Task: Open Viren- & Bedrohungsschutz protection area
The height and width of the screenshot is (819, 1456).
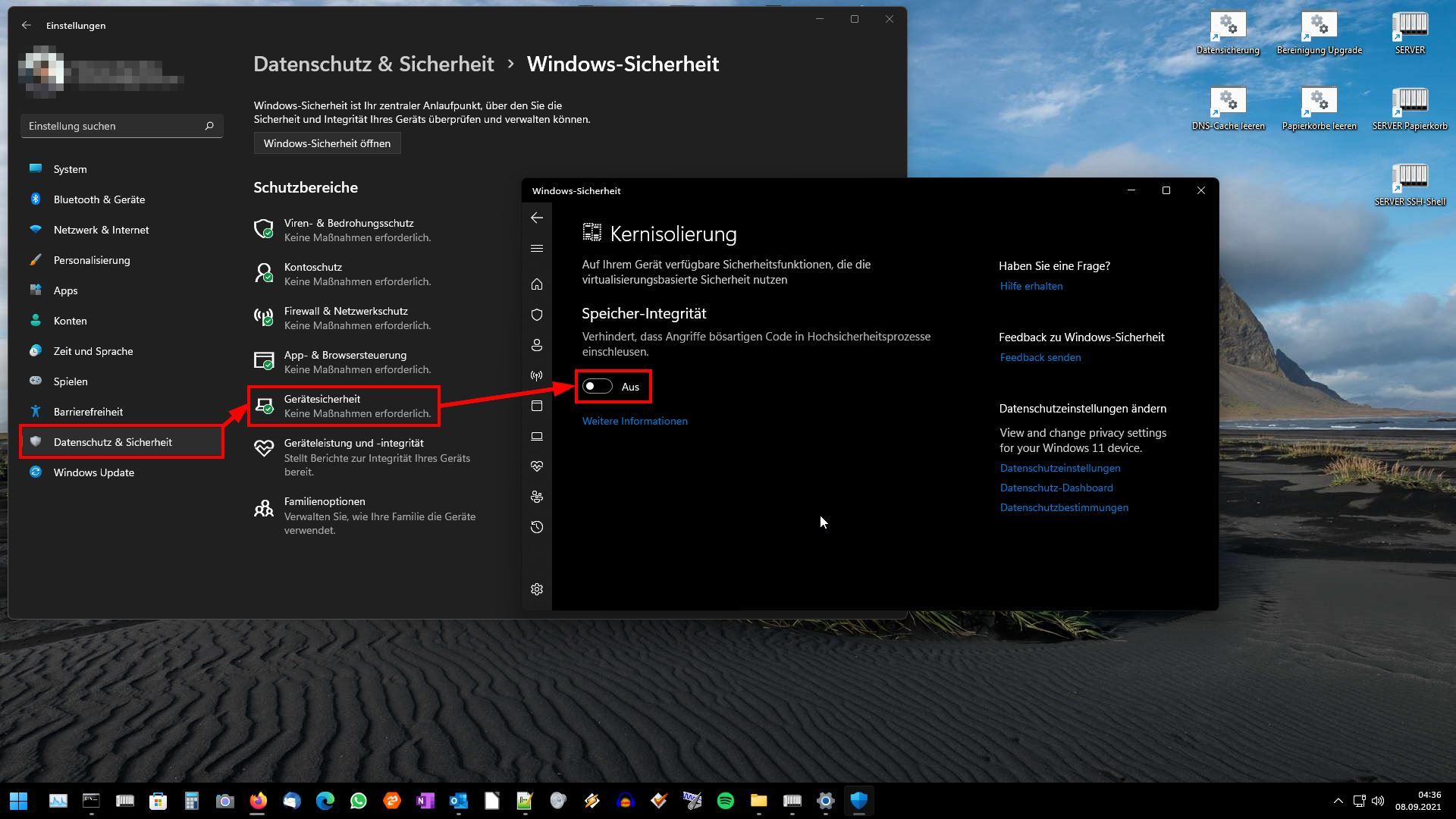Action: (x=343, y=230)
